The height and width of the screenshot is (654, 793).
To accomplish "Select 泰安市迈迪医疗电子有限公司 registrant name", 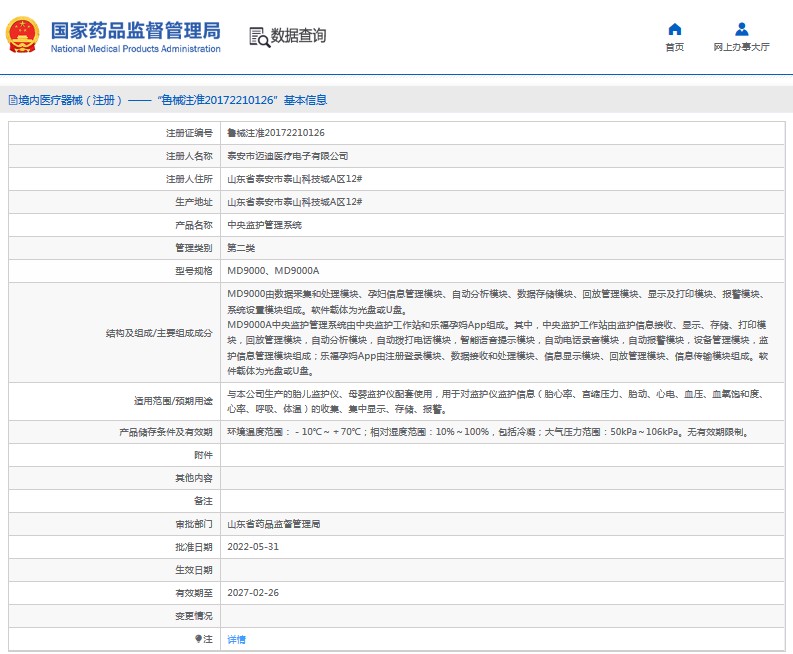I will [287, 156].
